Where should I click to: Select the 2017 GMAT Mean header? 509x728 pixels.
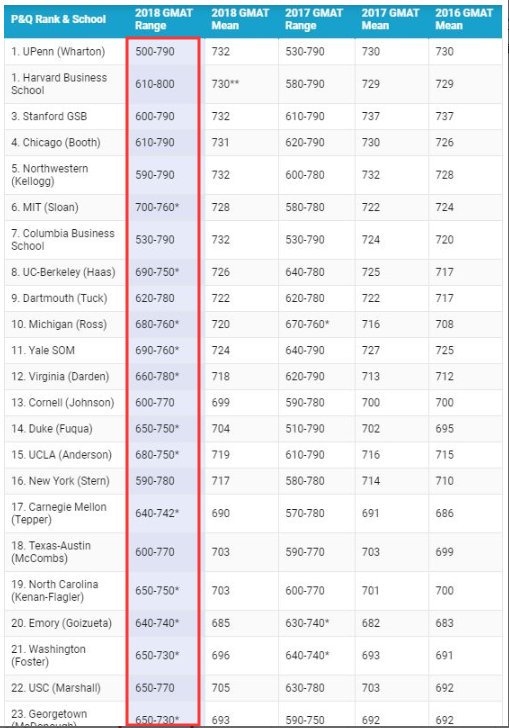pyautogui.click(x=391, y=20)
